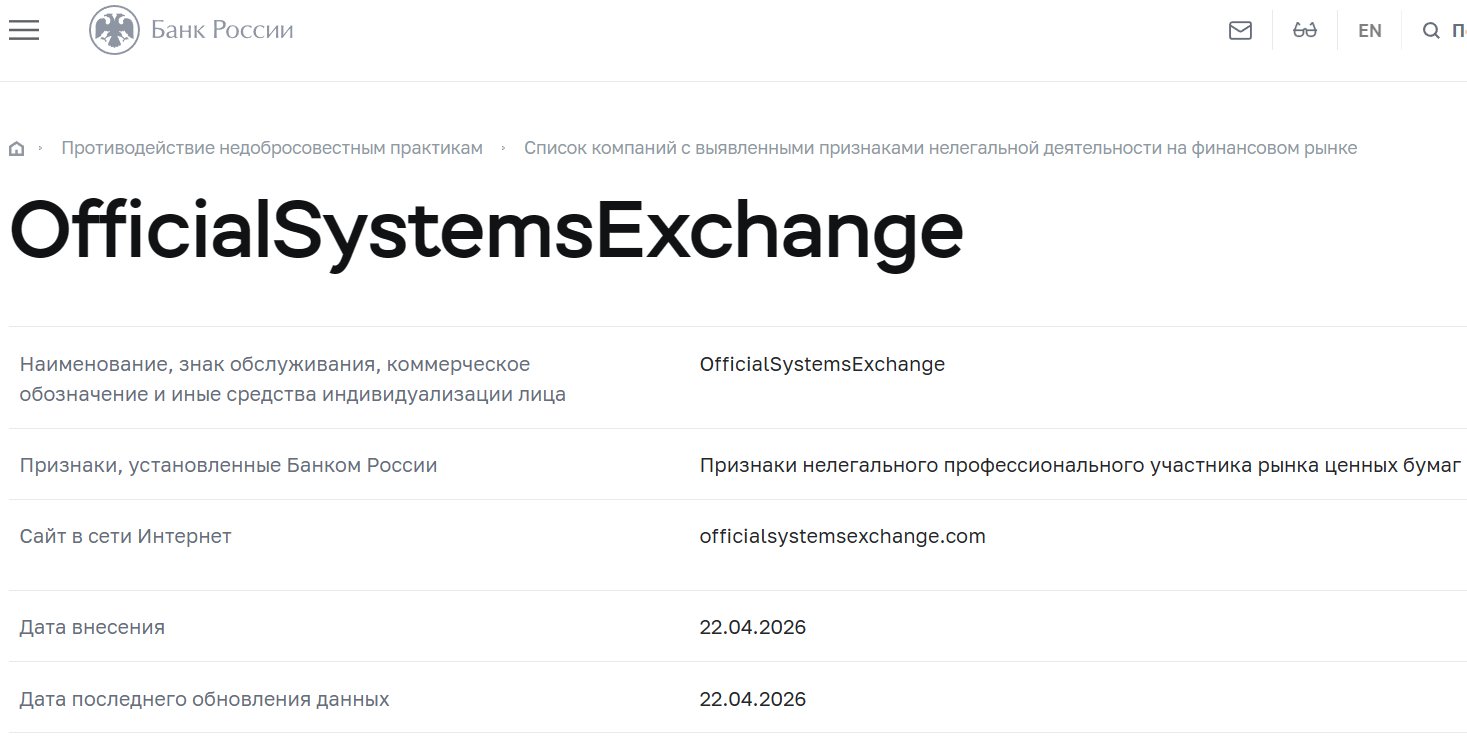1467x736 pixels.
Task: Click the Признаки, установленные Банком России label
Action: (228, 465)
